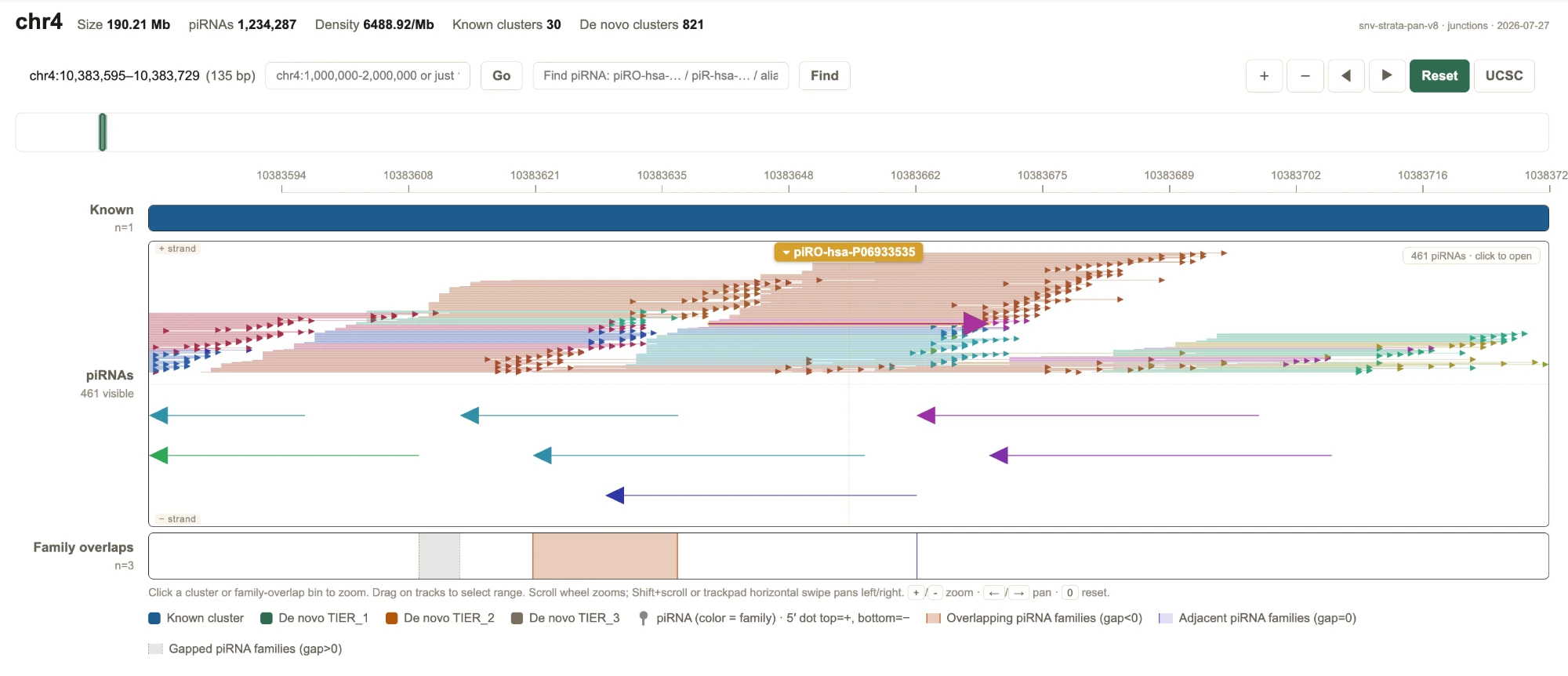Zoom out with the minus button

click(1305, 76)
